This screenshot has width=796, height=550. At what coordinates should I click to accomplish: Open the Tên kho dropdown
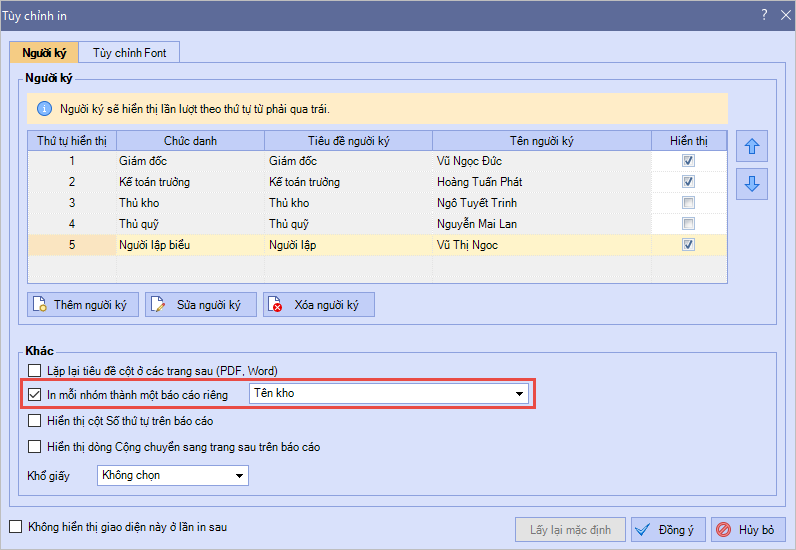(x=519, y=394)
